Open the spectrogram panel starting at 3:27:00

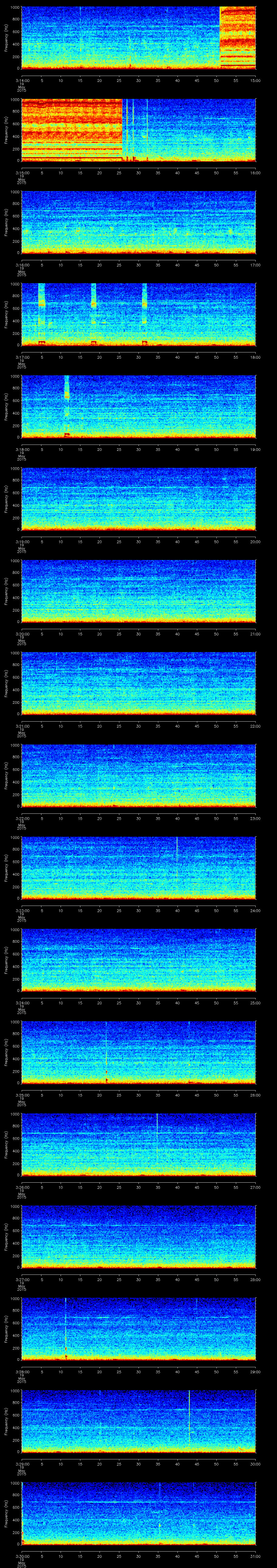(139, 1237)
